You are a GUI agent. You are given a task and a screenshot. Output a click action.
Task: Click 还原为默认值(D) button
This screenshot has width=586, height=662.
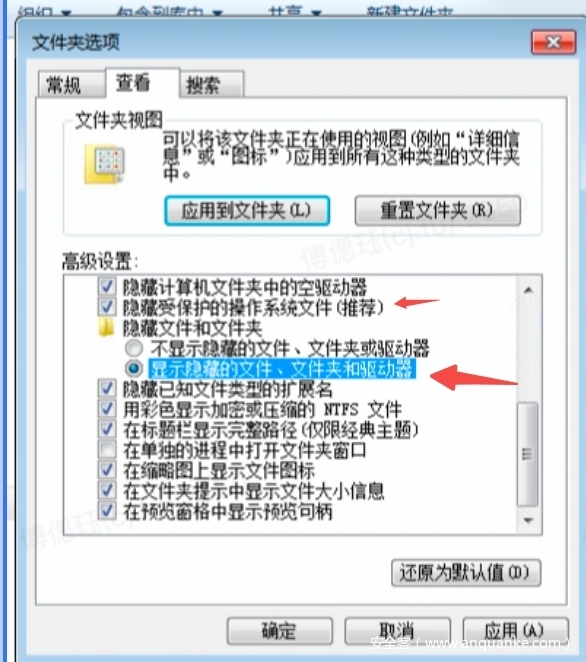pyautogui.click(x=466, y=573)
